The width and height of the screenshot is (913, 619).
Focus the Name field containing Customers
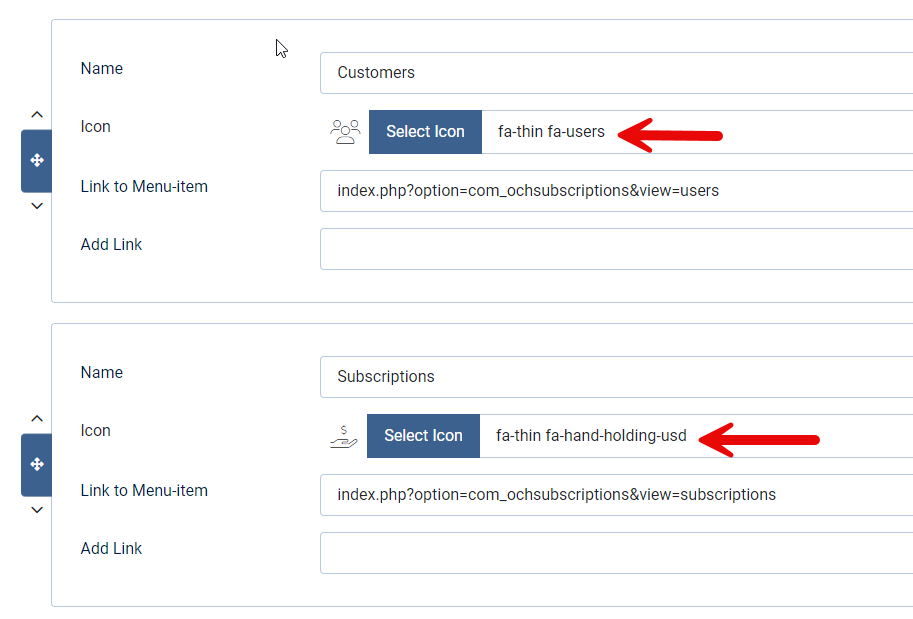(615, 73)
